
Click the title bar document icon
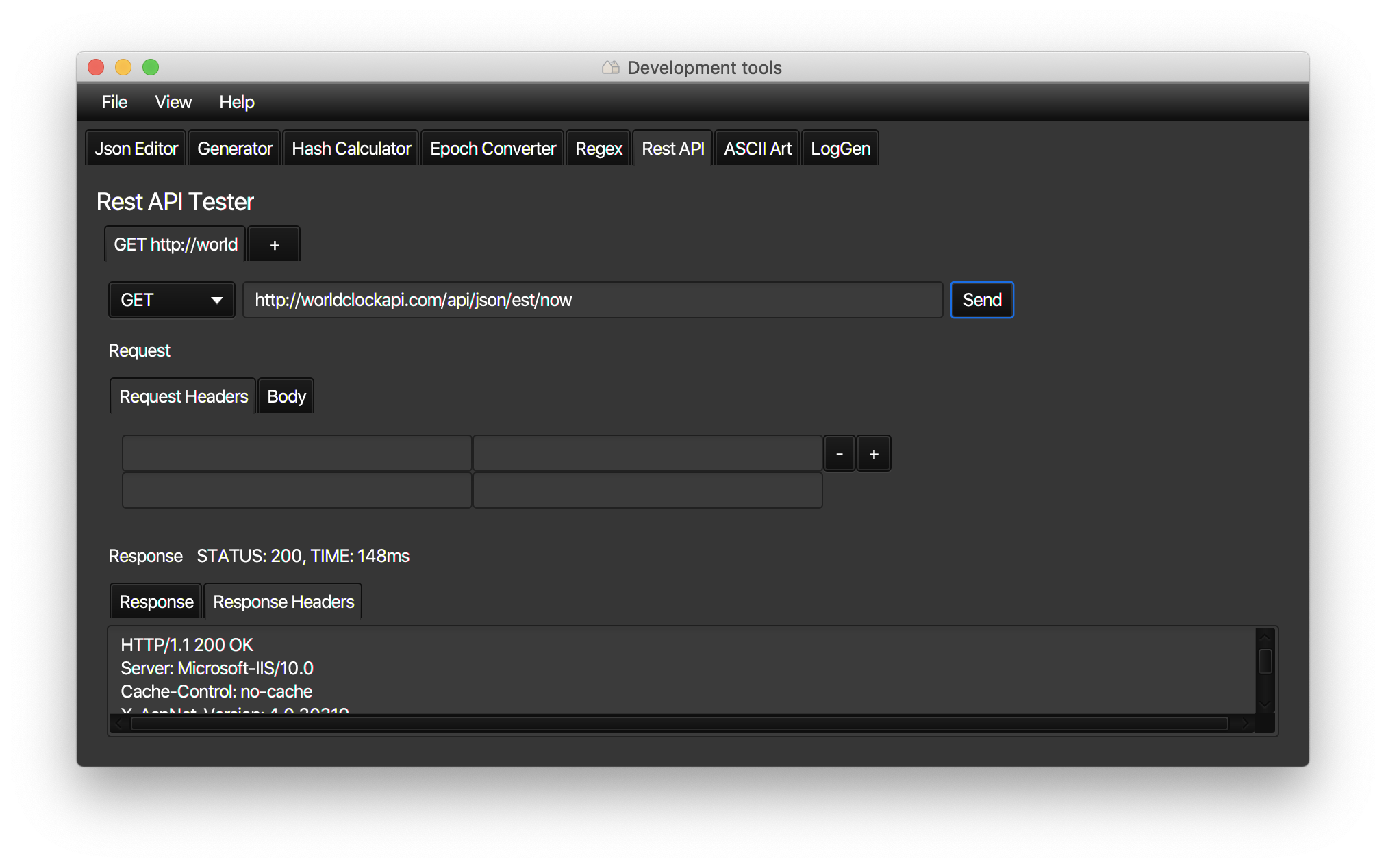[x=610, y=67]
